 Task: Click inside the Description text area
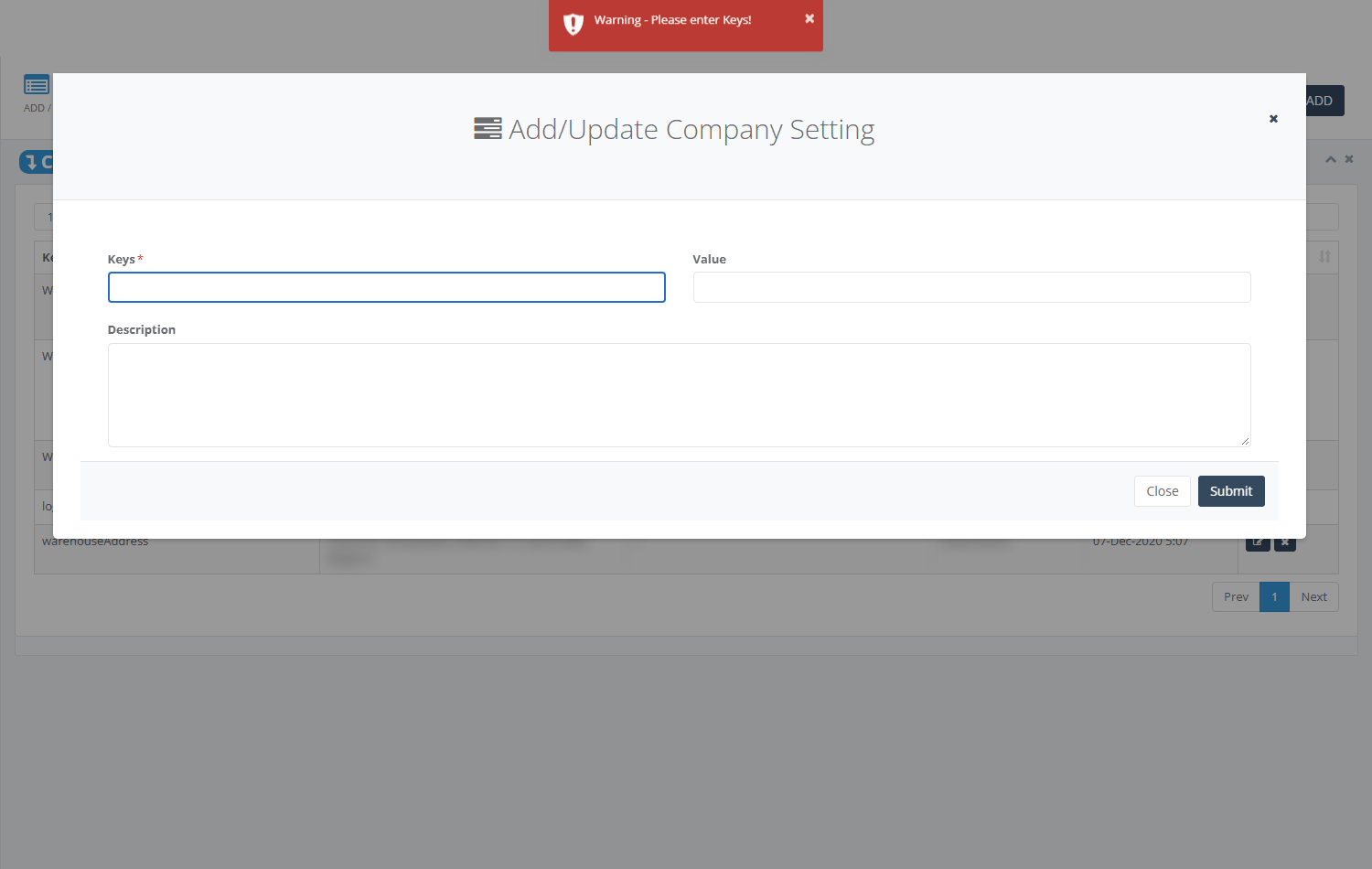680,395
